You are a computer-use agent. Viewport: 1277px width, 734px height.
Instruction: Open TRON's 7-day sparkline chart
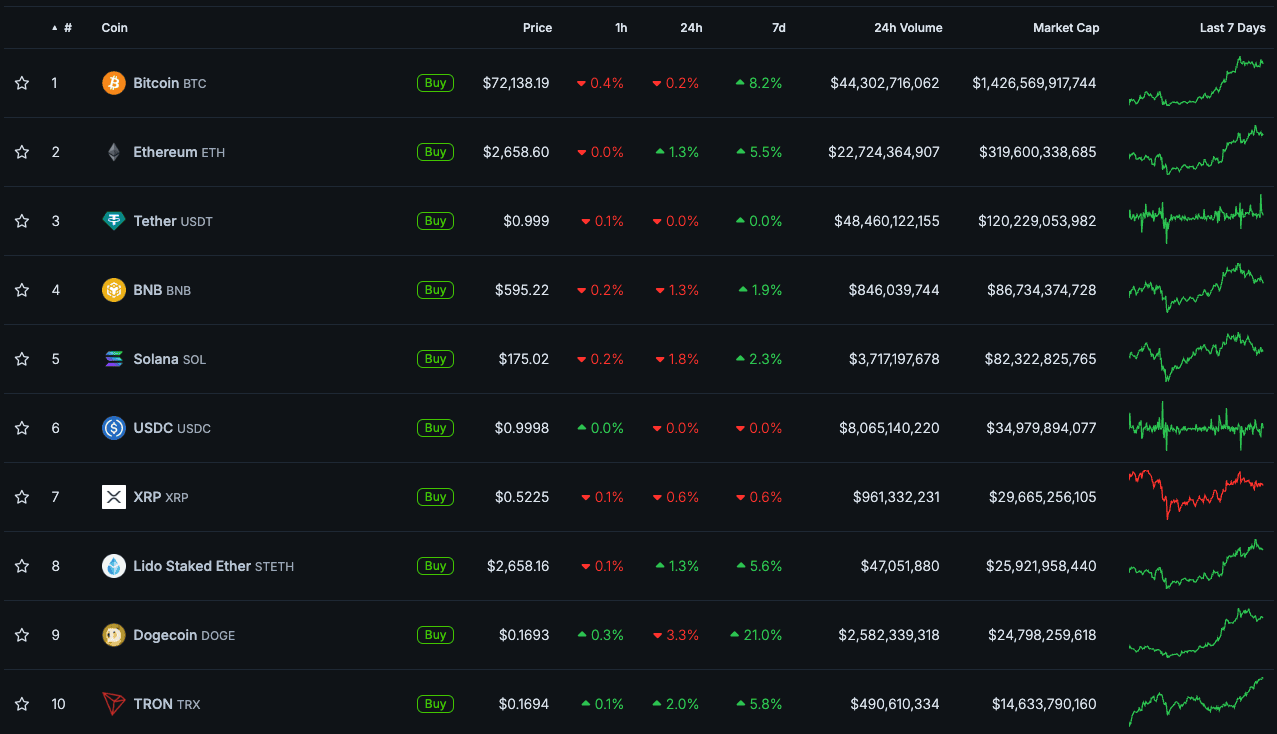coord(1196,702)
